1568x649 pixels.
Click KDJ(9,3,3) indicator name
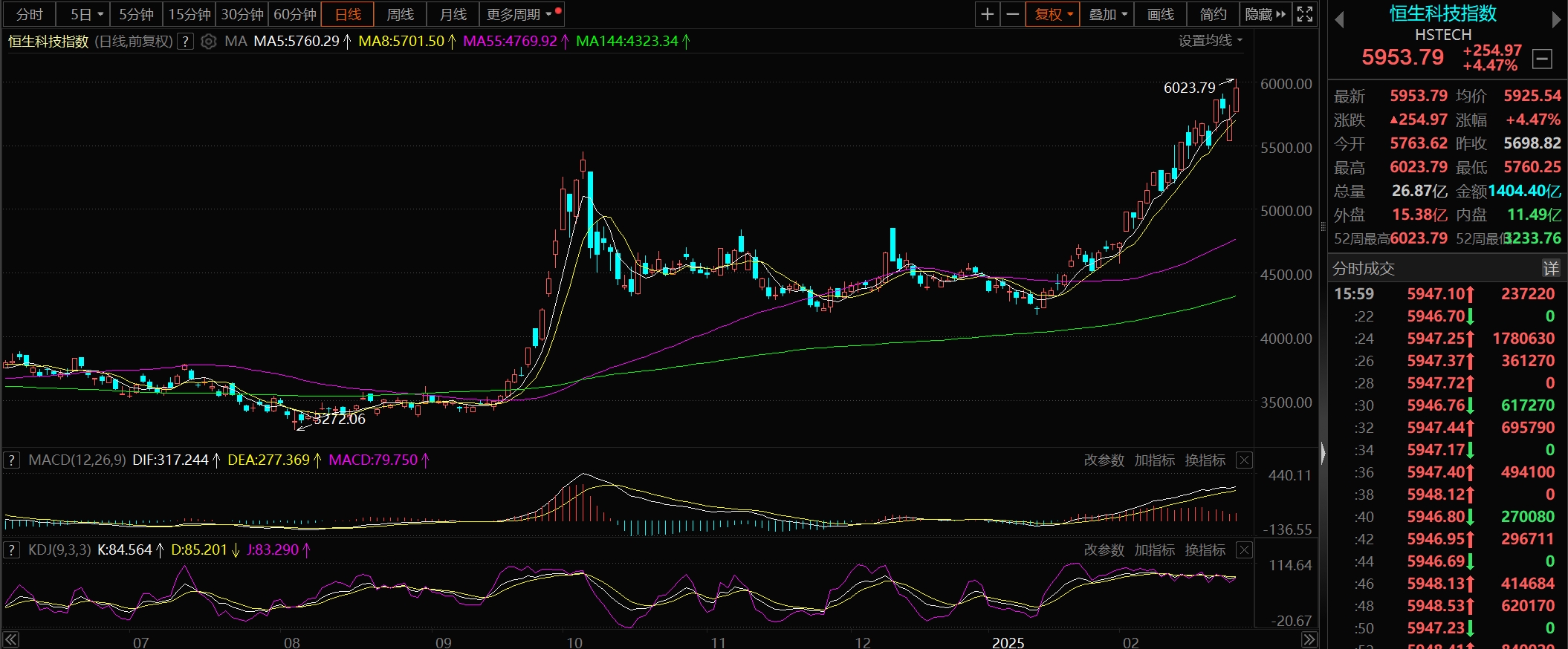pyautogui.click(x=59, y=550)
